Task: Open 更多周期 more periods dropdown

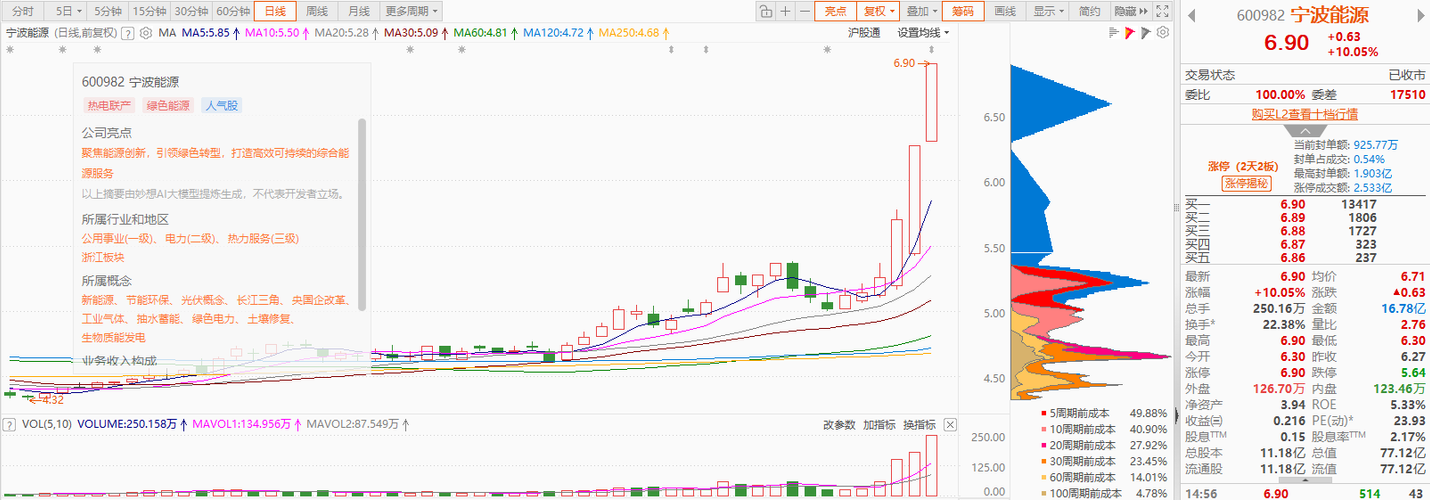Action: [x=411, y=12]
